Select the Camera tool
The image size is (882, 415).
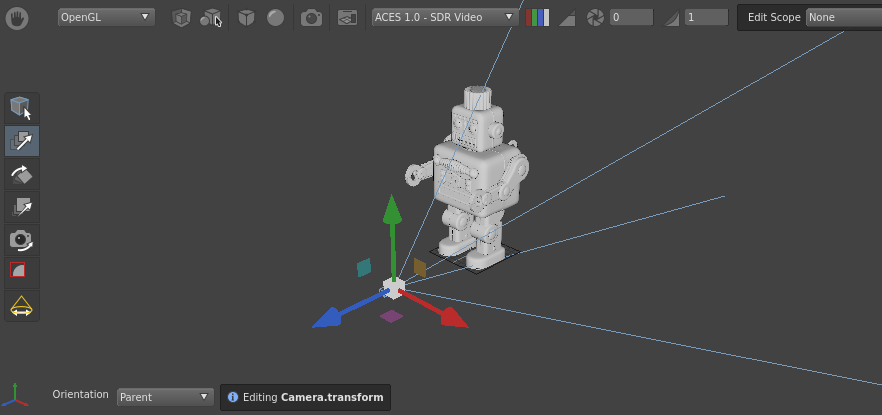pos(21,240)
